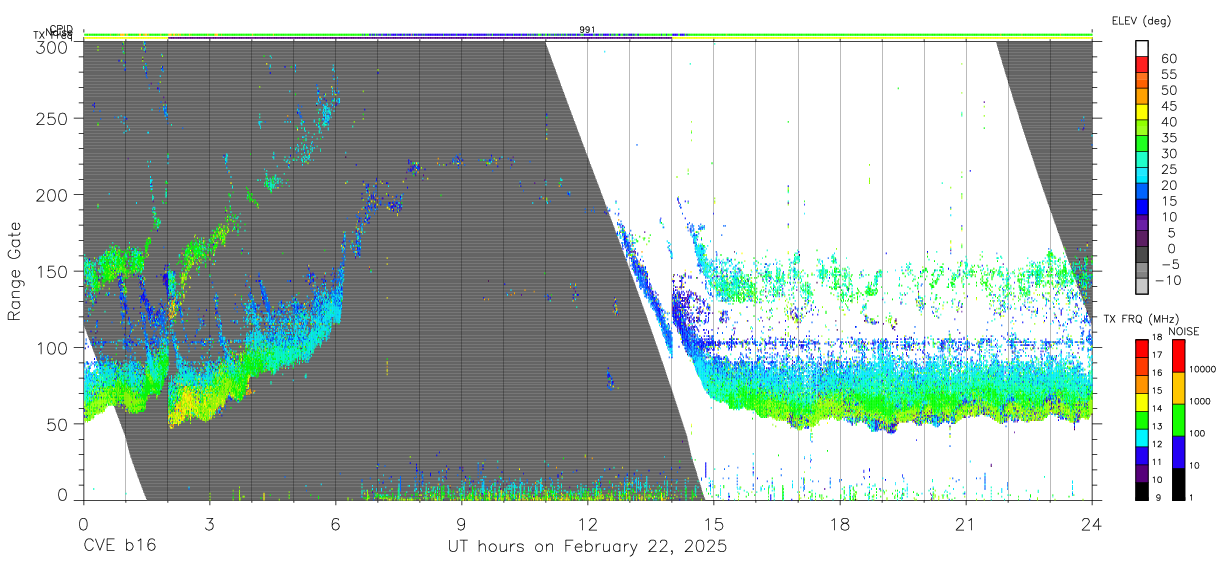1228x567 pixels.
Task: Click the light gray bottom ELEV swatch
Action: click(1144, 288)
